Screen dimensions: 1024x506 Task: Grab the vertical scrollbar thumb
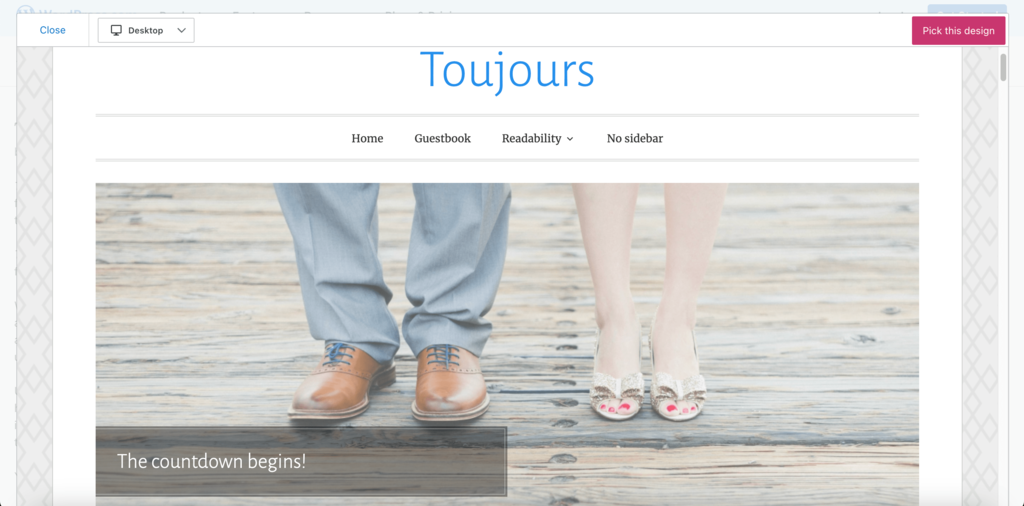coord(1003,67)
